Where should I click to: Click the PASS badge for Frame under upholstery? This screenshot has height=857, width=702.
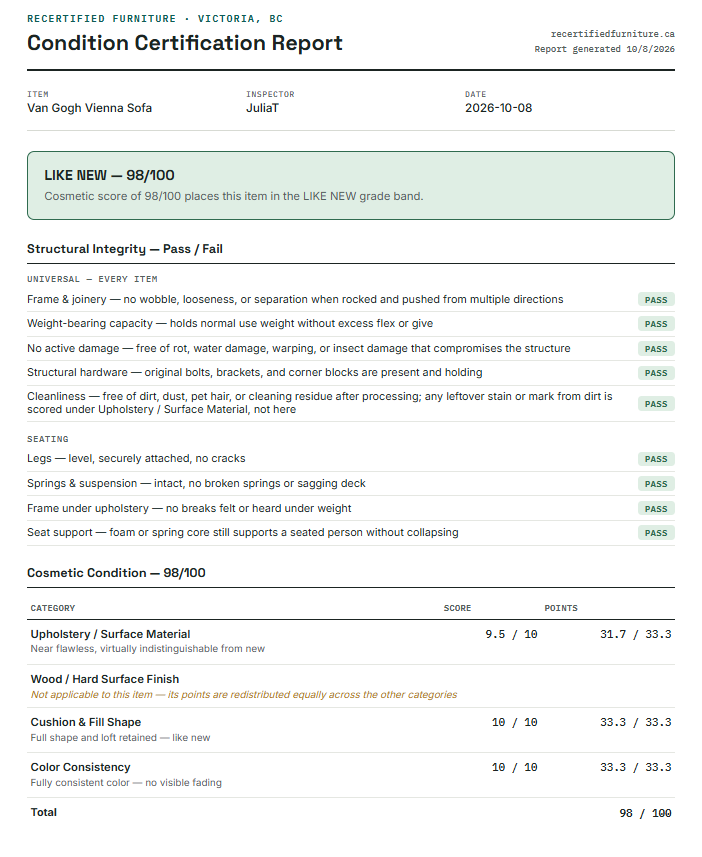point(656,508)
